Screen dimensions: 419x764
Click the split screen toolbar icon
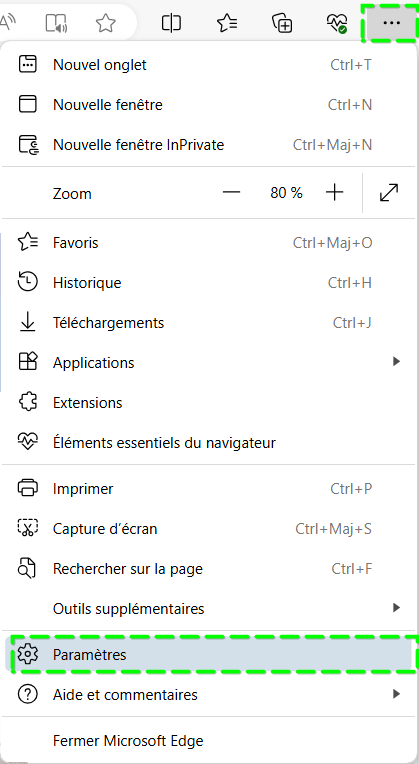coord(171,23)
